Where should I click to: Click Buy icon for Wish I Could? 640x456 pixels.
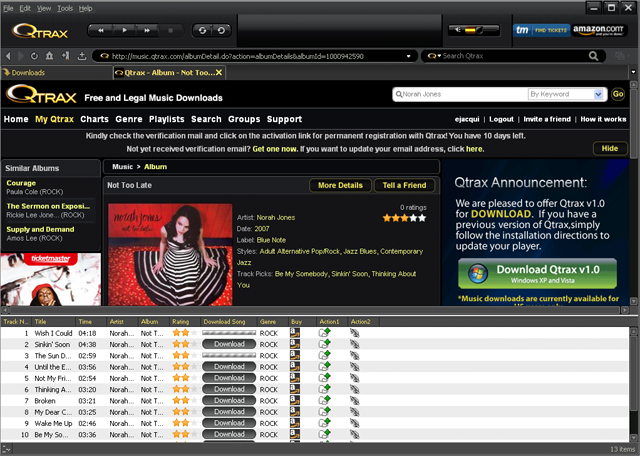tap(295, 333)
